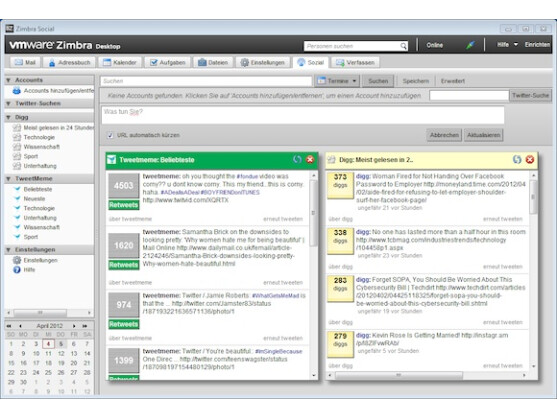Select the Sozial tab
This screenshot has height=418, width=557.
click(311, 63)
